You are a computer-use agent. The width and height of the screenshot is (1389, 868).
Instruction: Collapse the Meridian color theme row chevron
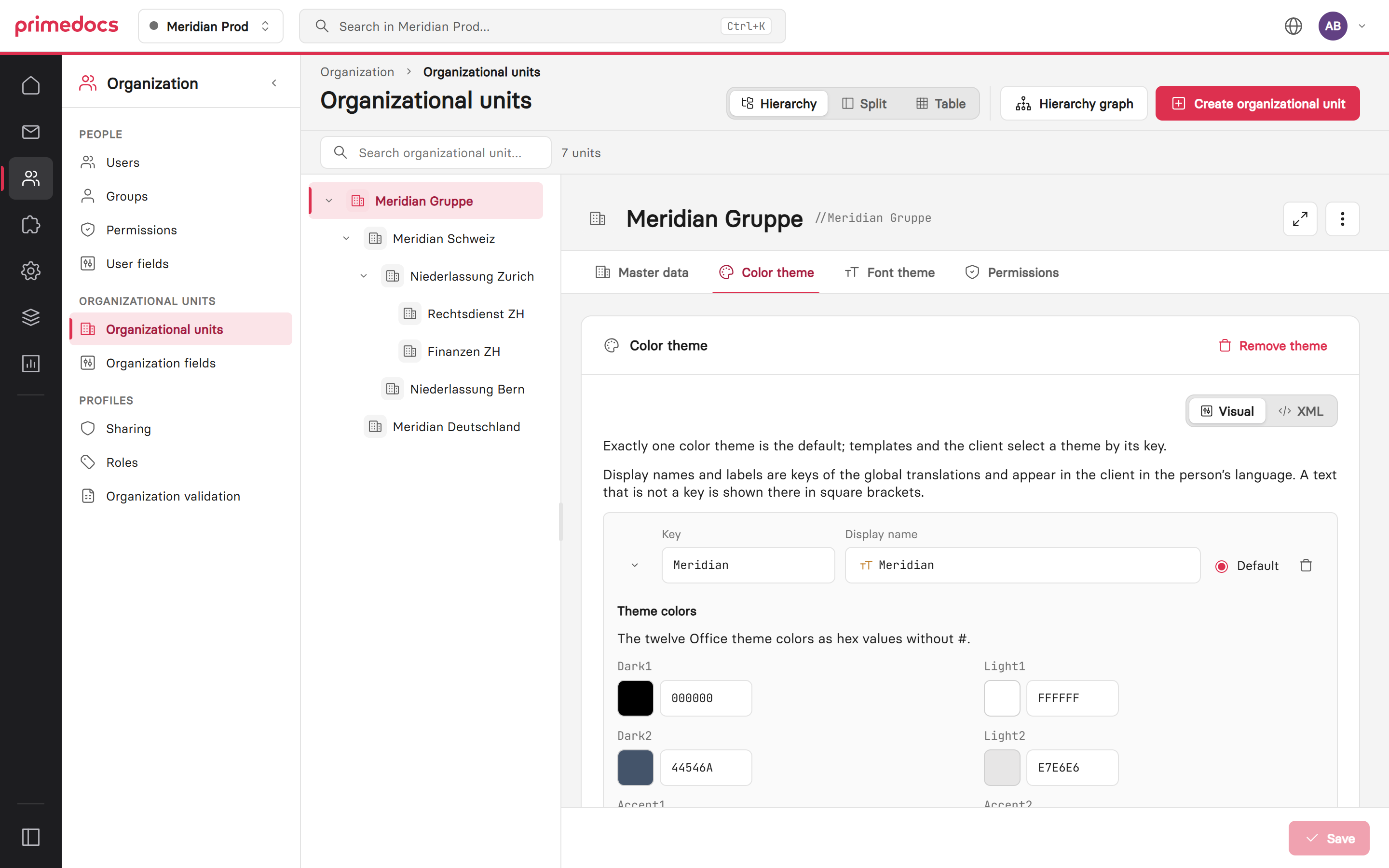tap(634, 566)
